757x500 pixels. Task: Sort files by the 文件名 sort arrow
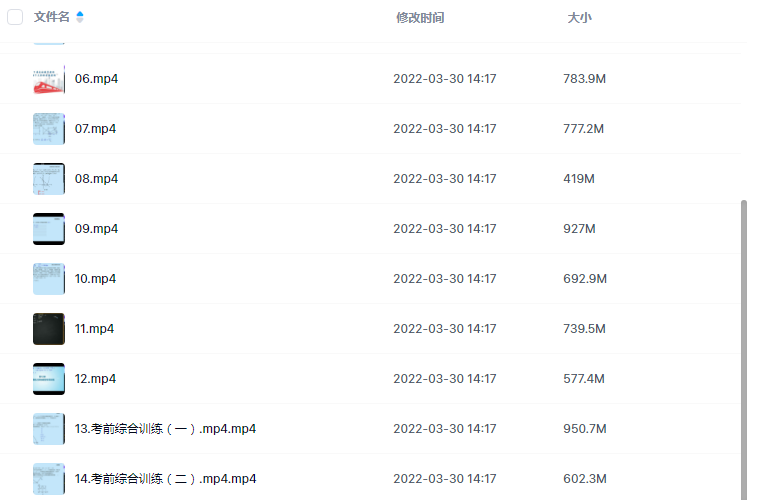pos(80,17)
